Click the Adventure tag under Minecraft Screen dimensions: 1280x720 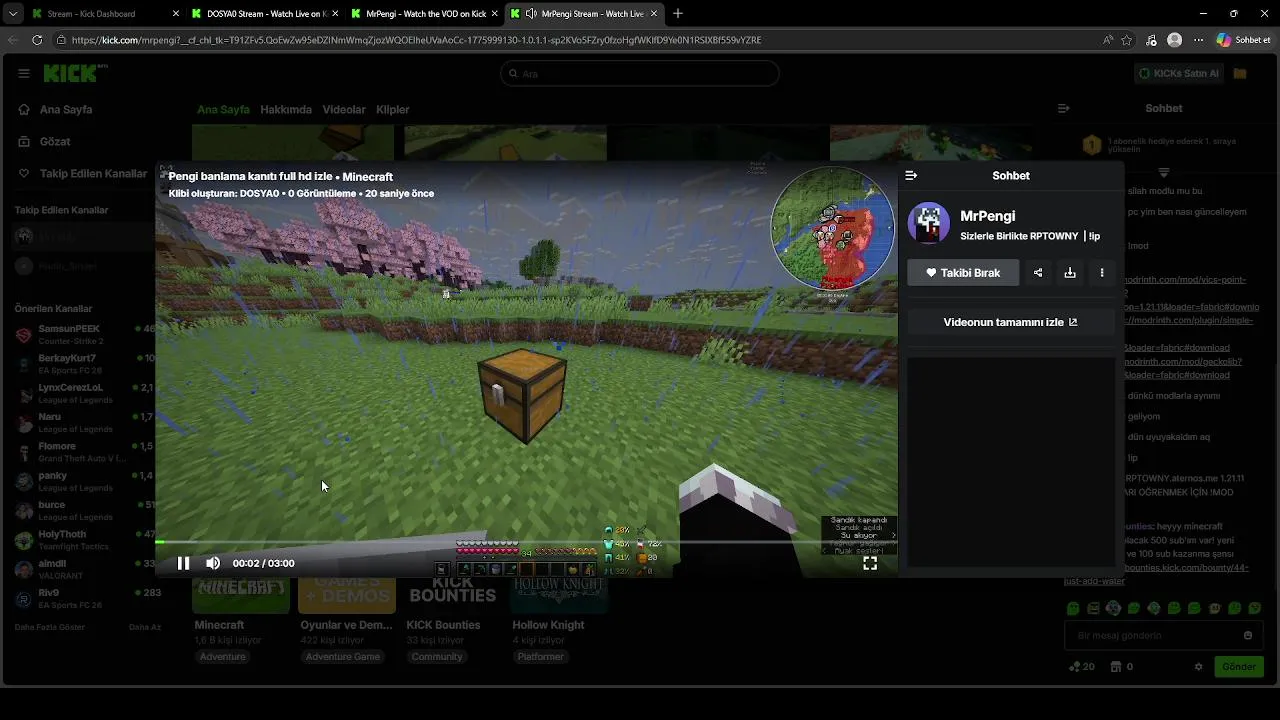click(x=222, y=657)
